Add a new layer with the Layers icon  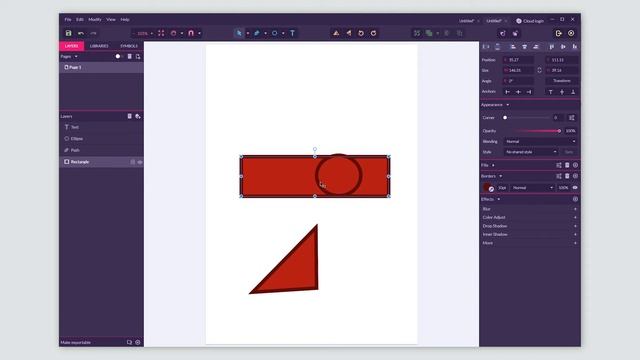(138, 116)
